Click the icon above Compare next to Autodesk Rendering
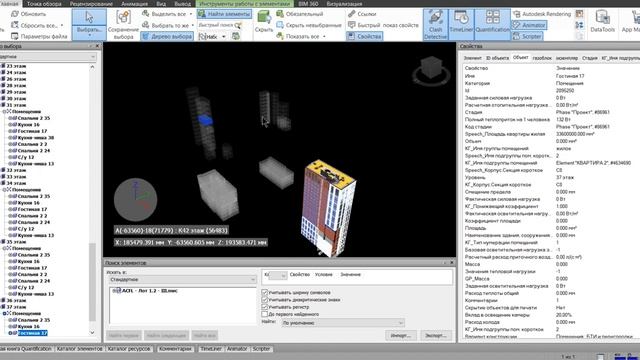This screenshot has width=640, height=360. tap(579, 14)
